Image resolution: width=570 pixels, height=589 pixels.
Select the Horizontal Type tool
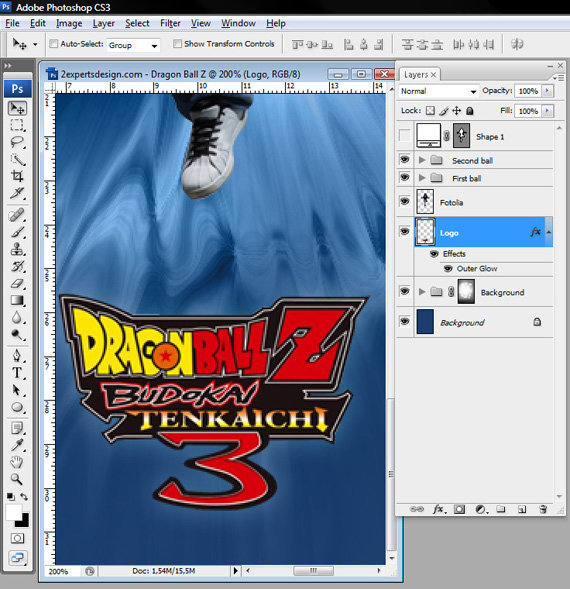click(x=17, y=373)
